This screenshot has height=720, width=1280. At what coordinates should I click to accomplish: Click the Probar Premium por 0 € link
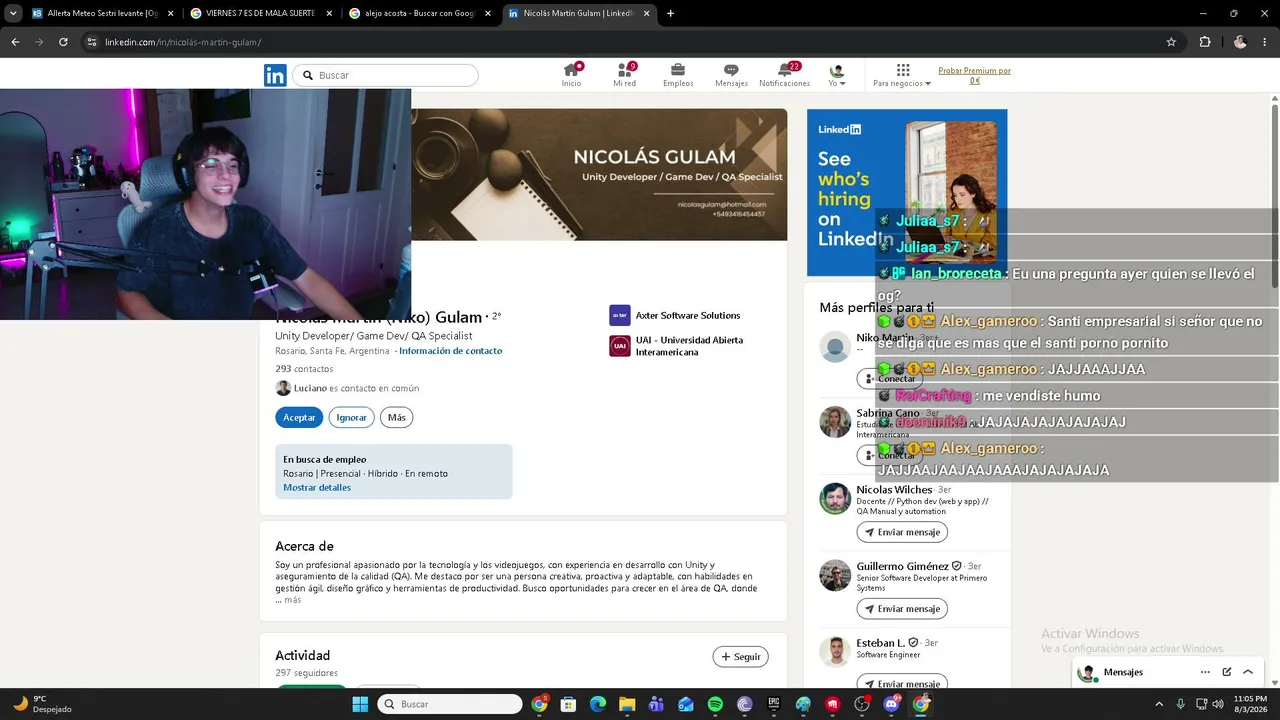tap(974, 75)
